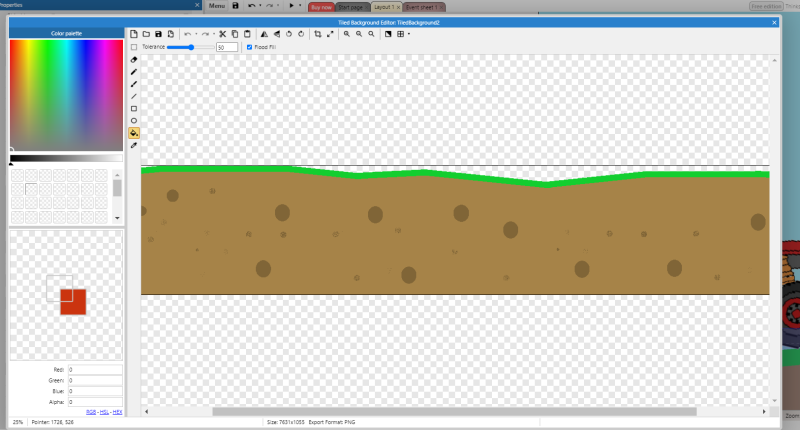Mirror the image horizontally

(x=264, y=34)
